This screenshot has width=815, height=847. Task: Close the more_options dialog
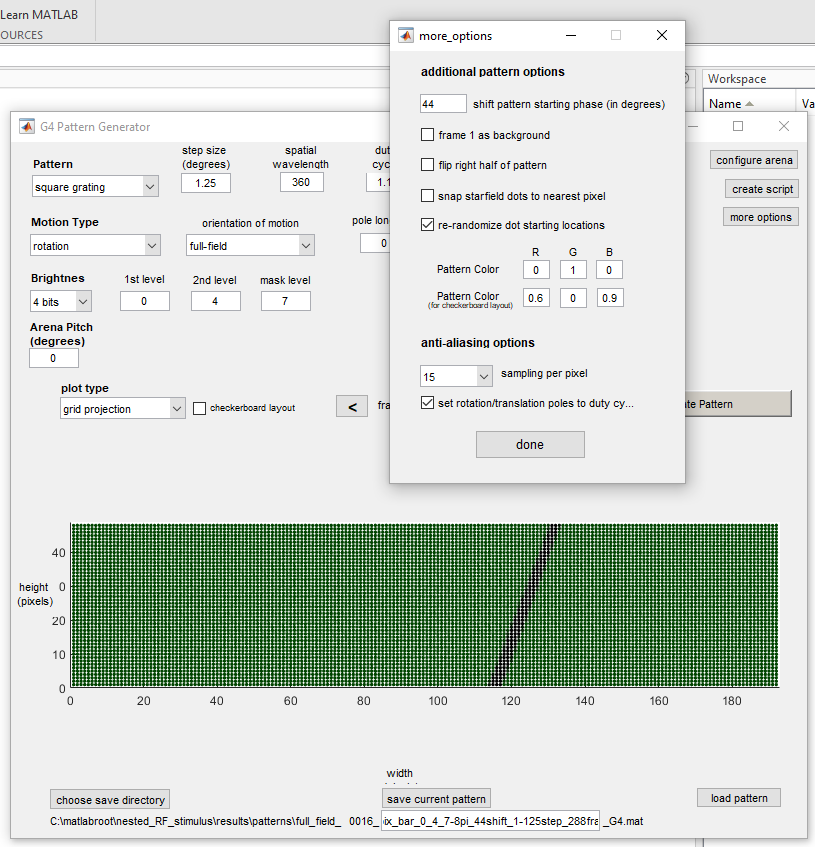[x=661, y=35]
